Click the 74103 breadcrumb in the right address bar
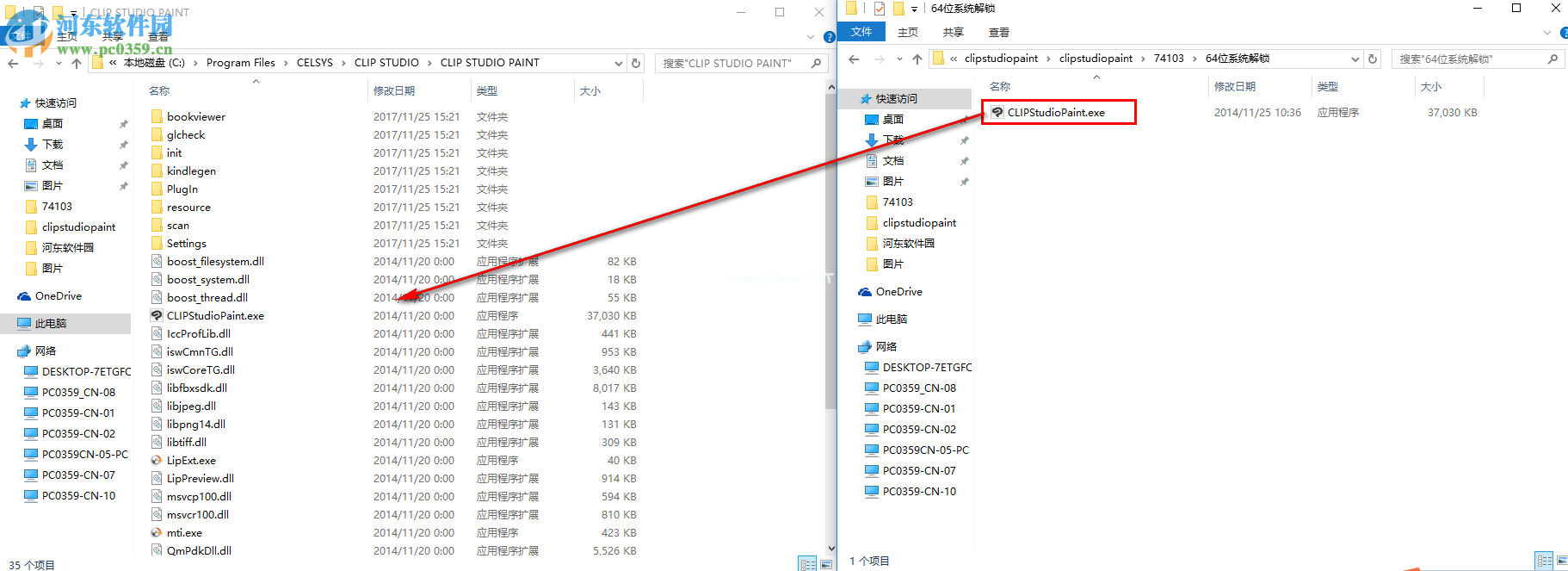The image size is (1568, 571). point(1169,59)
